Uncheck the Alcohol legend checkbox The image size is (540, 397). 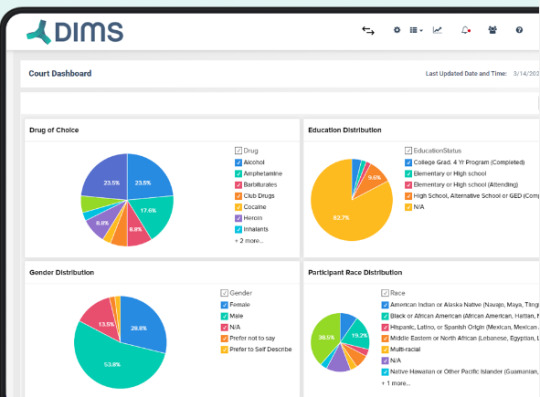pos(238,162)
